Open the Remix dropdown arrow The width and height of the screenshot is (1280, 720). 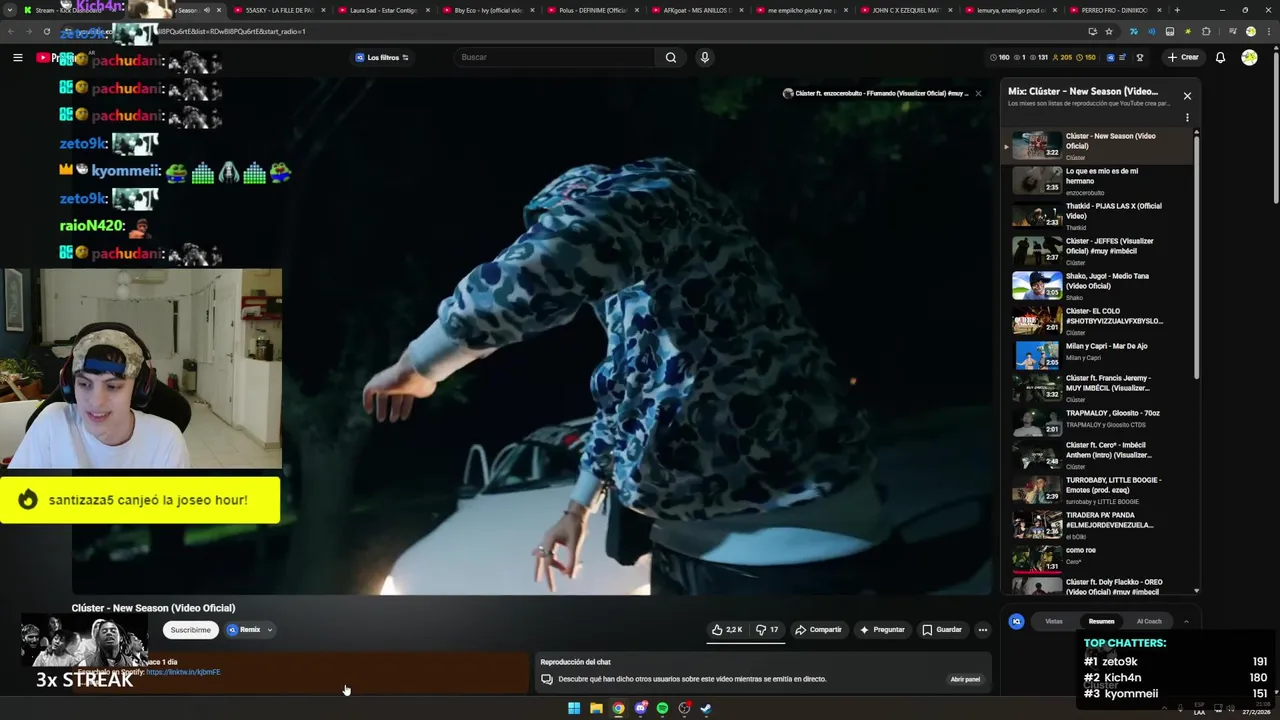tap(270, 630)
